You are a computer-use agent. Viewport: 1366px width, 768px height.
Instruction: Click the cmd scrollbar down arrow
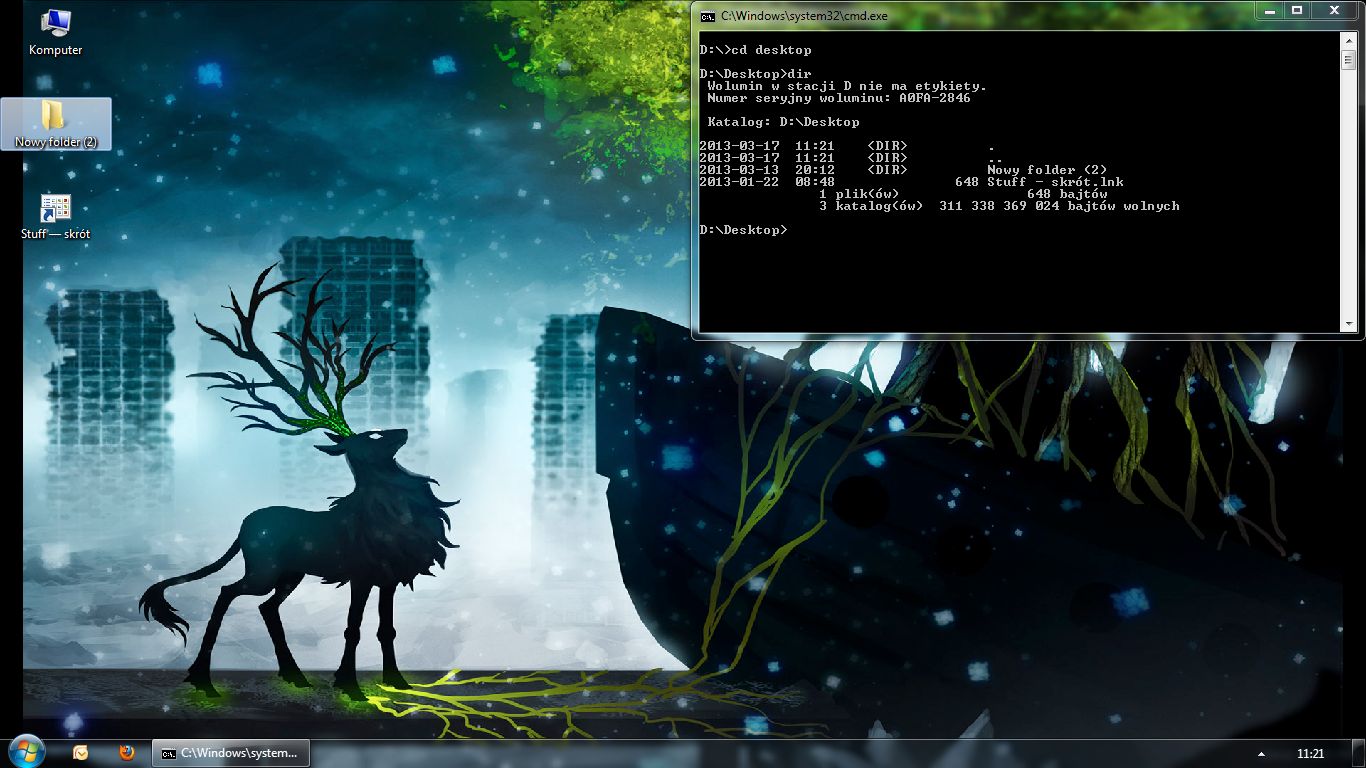1349,325
